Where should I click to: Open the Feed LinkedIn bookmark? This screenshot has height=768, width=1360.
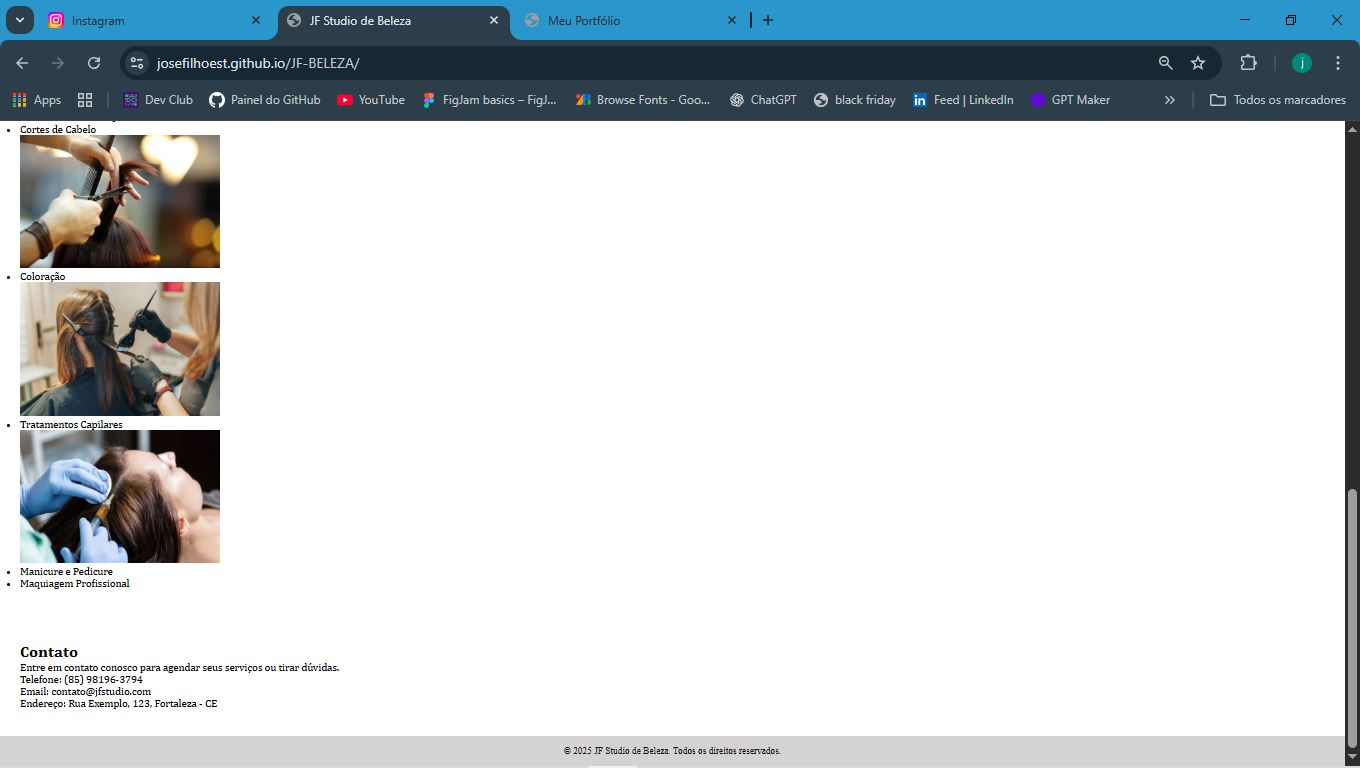click(x=963, y=100)
